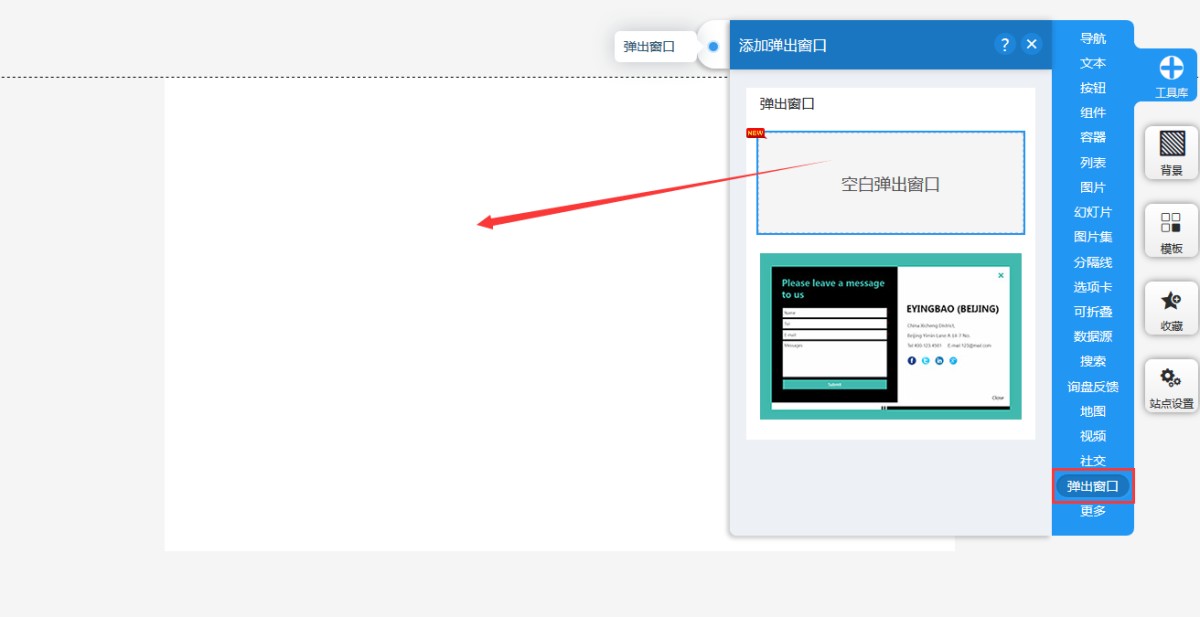Select the 可折叠 category
Viewport: 1200px width, 617px height.
[1093, 312]
